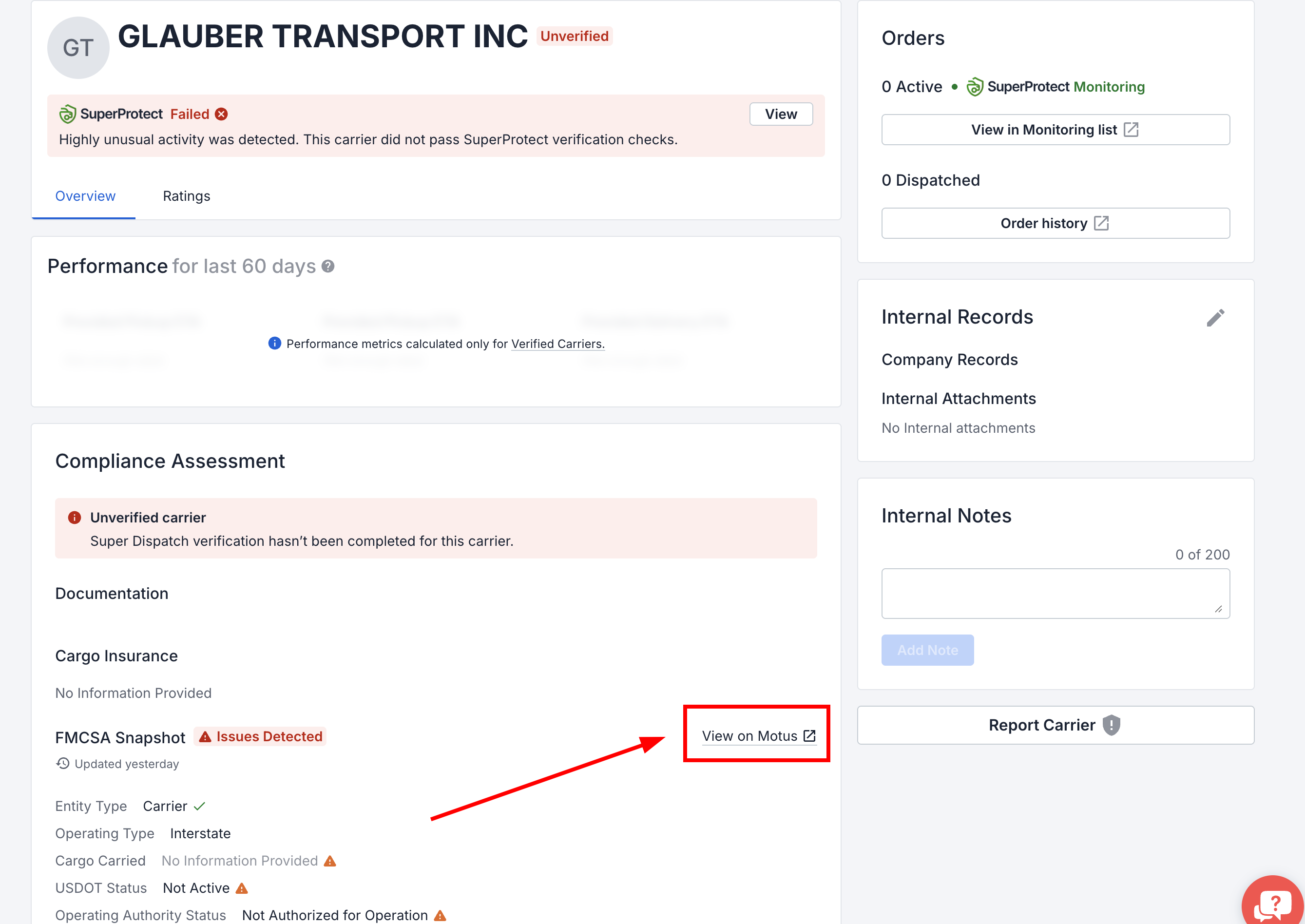Select the Overview tab

pyautogui.click(x=85, y=196)
